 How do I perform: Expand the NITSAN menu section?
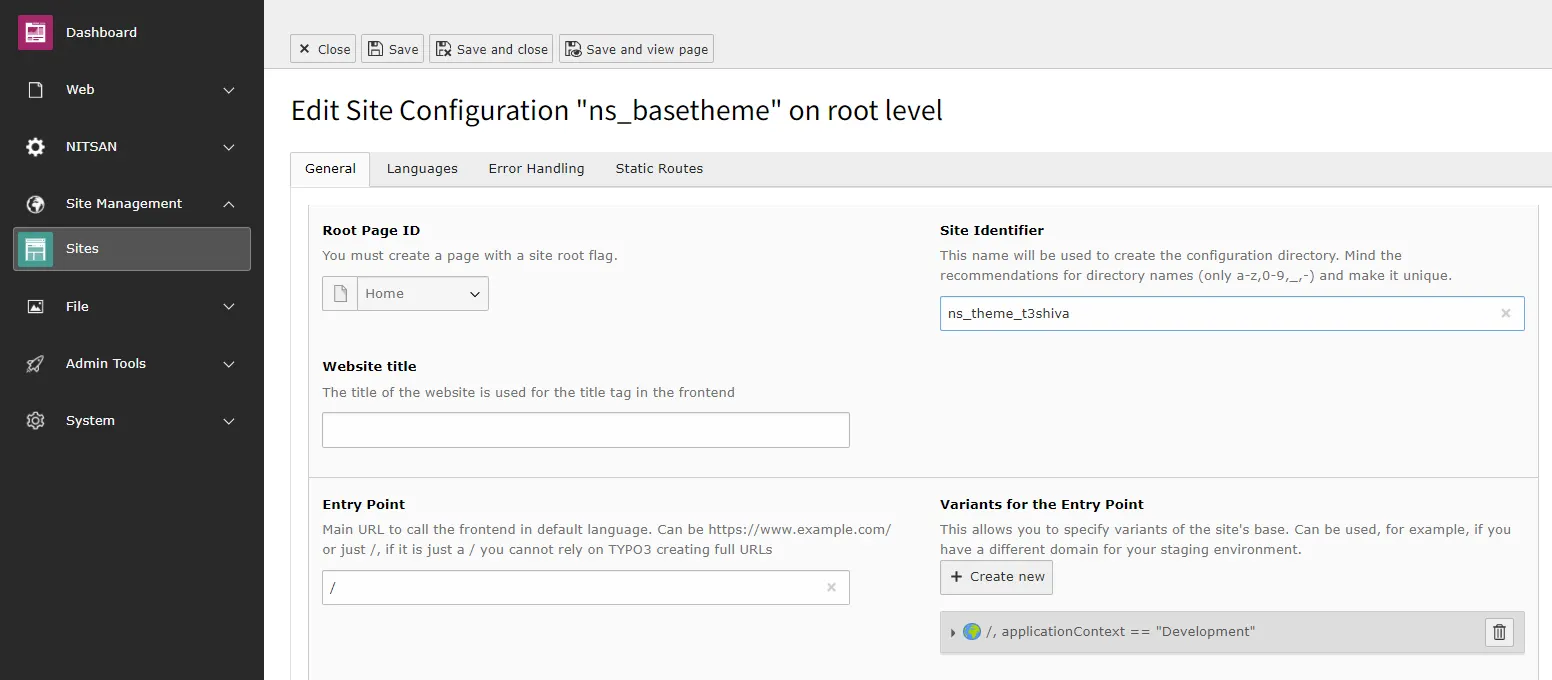pyautogui.click(x=229, y=147)
